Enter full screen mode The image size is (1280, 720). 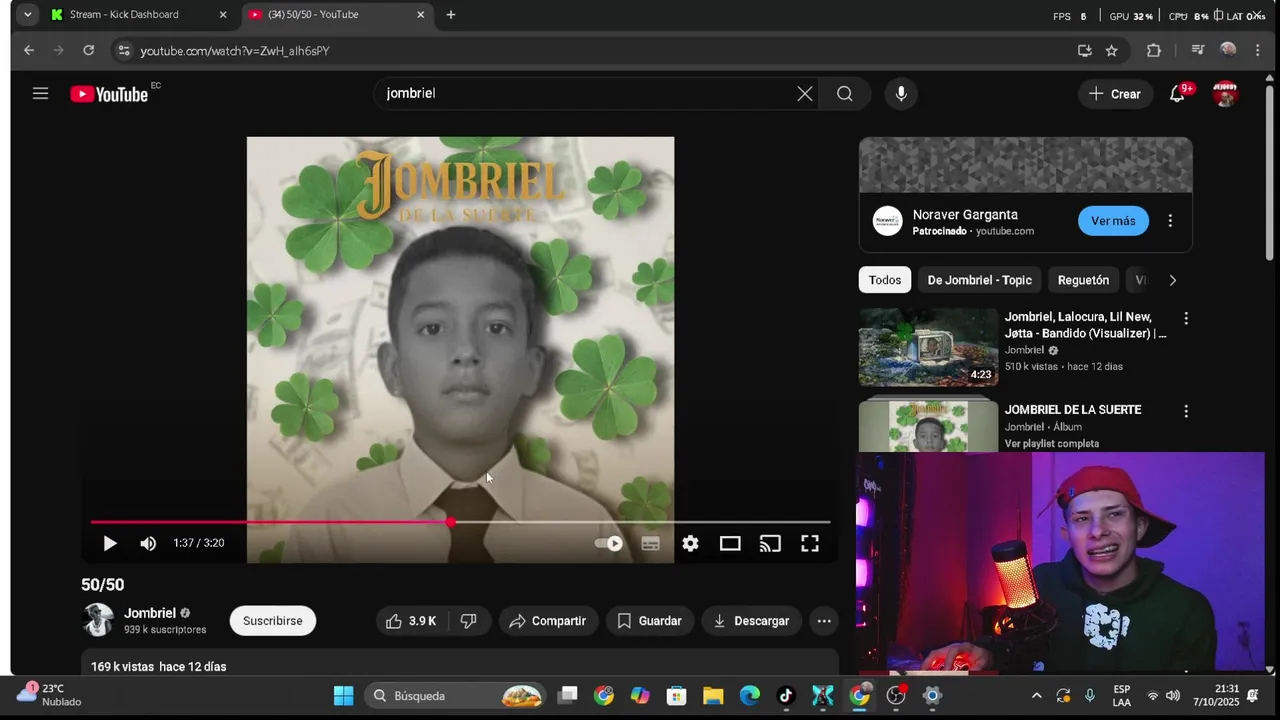coord(810,543)
